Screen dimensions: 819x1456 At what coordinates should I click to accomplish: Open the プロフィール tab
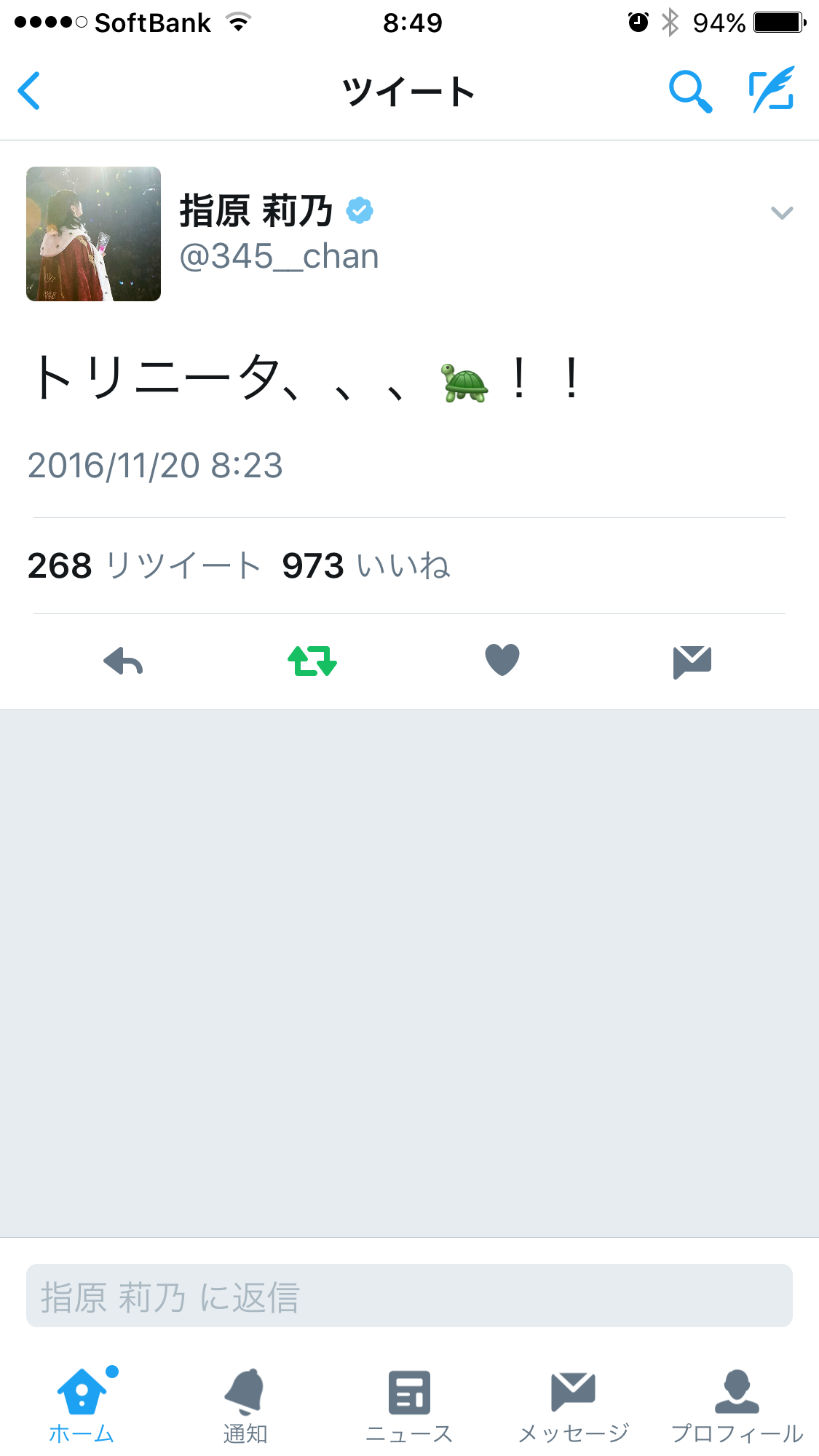737,1406
